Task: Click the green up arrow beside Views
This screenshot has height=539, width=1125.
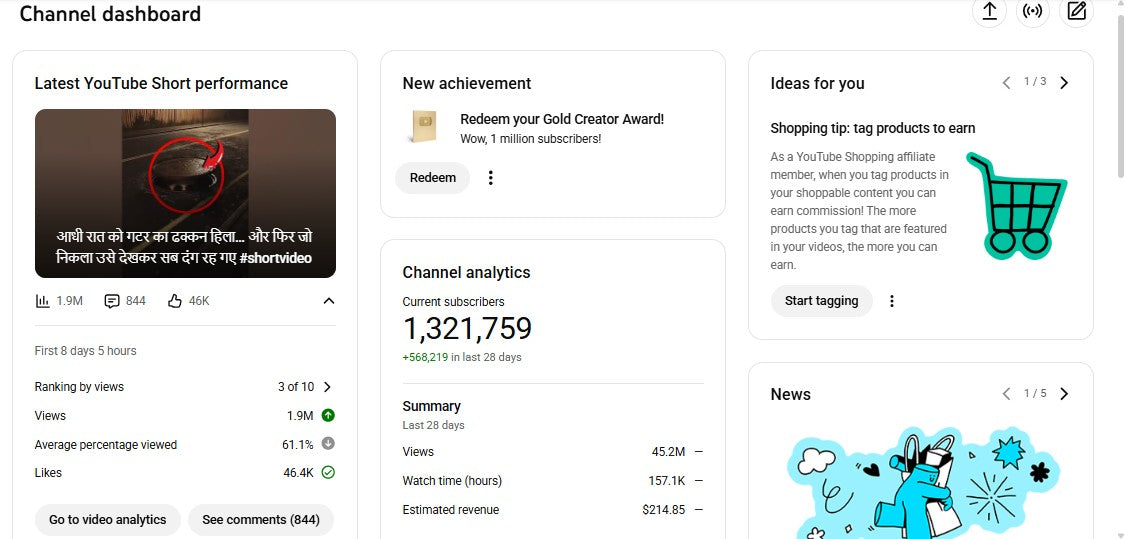Action: click(x=328, y=416)
